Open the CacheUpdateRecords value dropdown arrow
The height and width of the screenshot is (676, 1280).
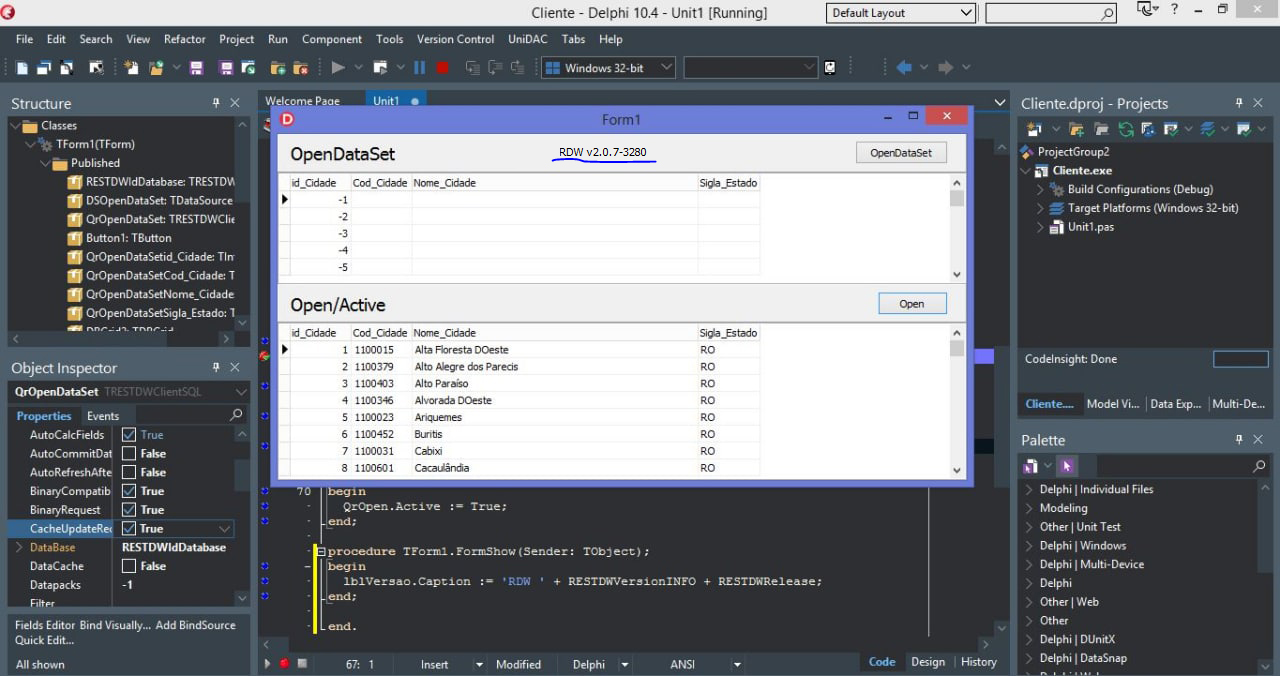click(x=225, y=528)
